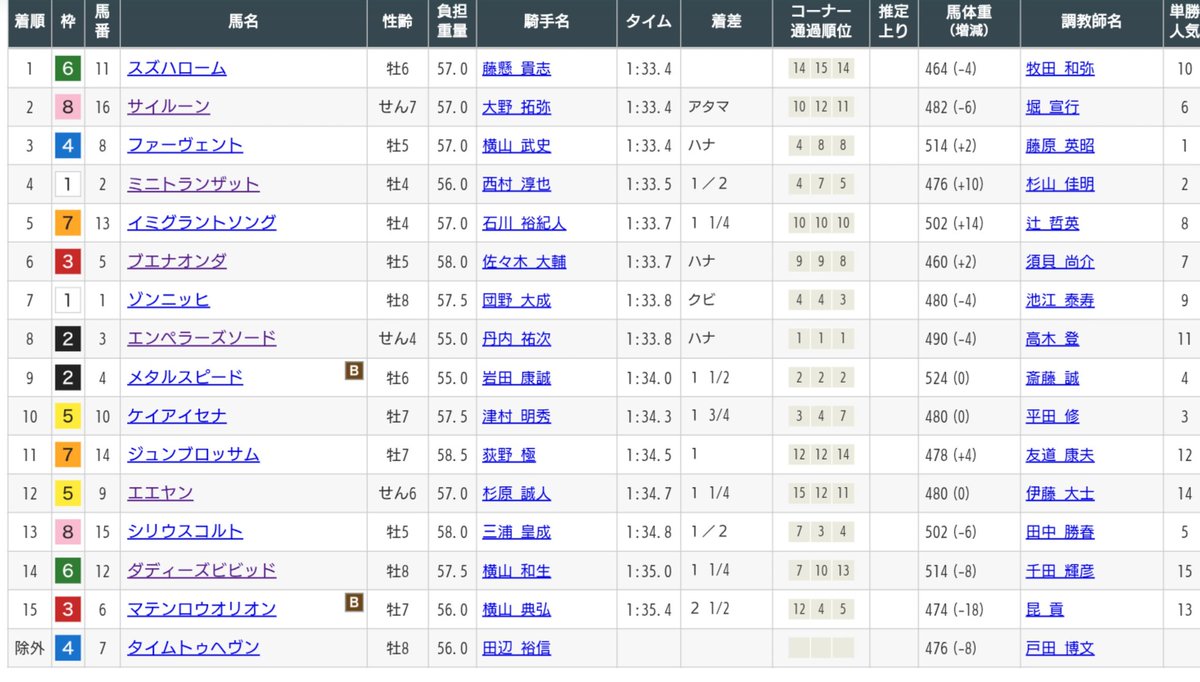Click green frame 6 badge for スズハローム

(67, 68)
